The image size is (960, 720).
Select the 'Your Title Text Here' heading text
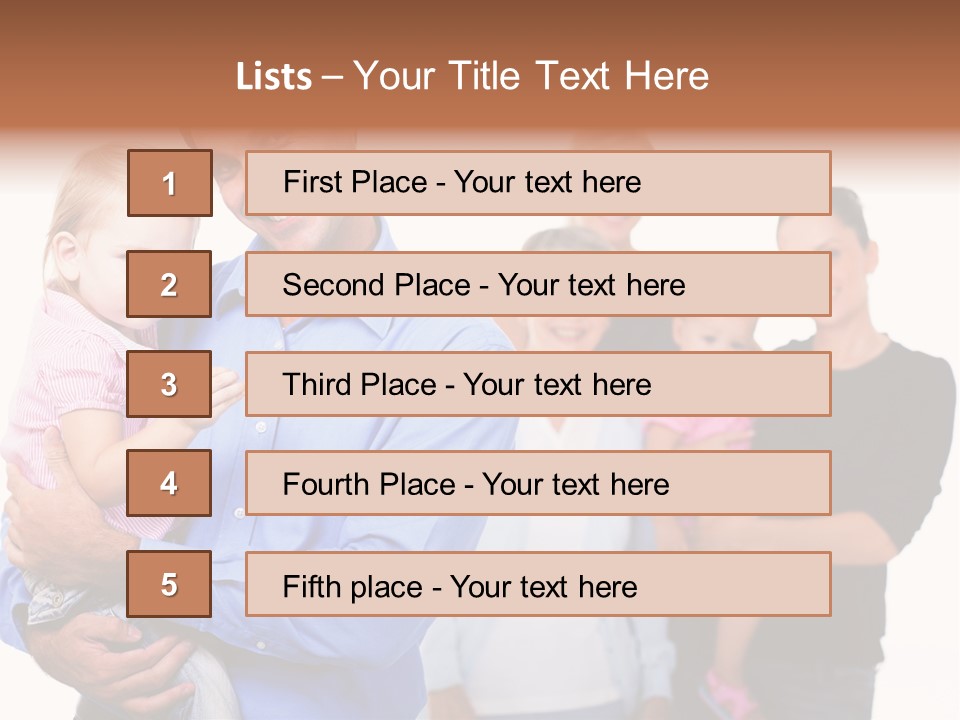531,77
